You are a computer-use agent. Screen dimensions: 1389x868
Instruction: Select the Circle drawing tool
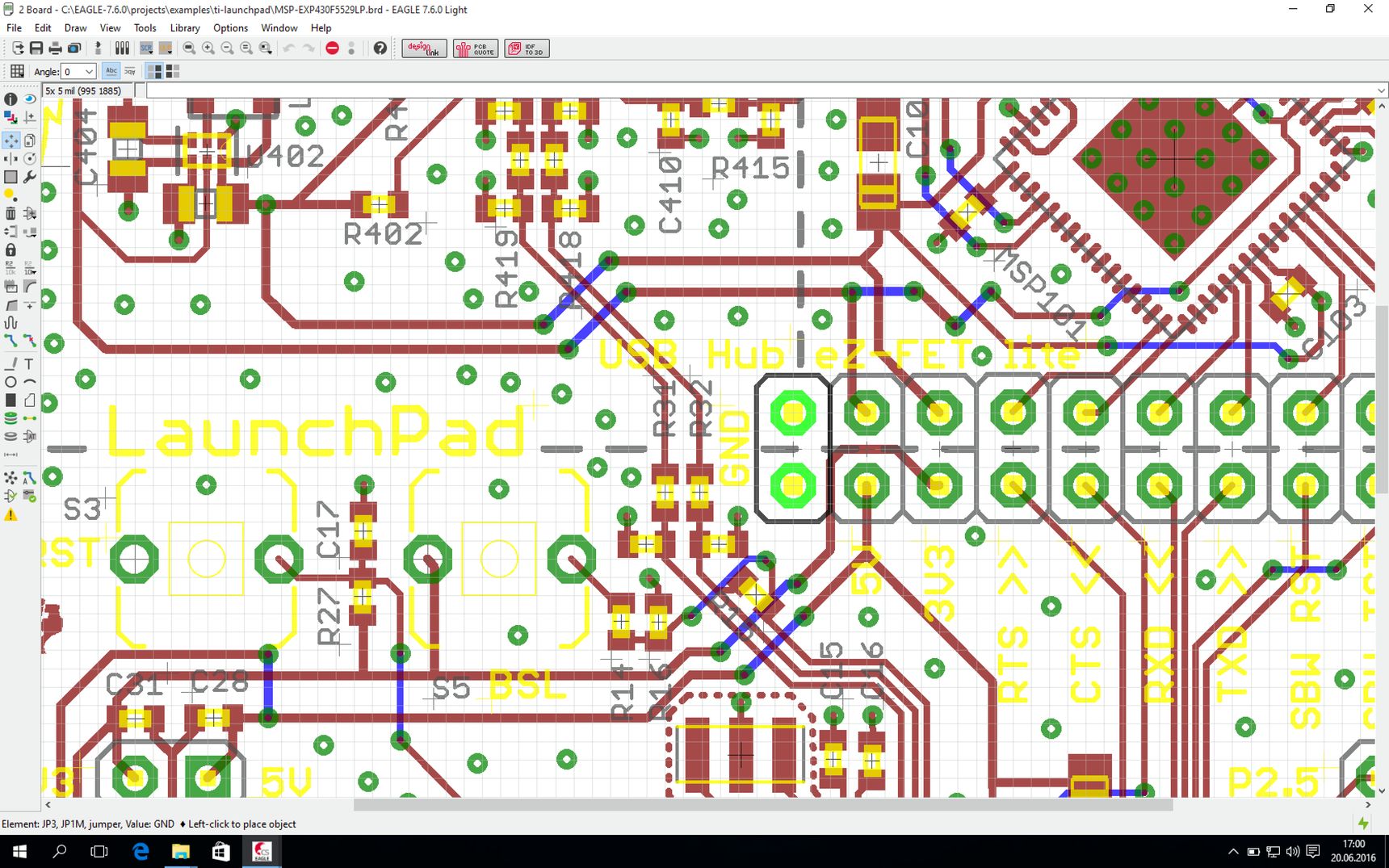coord(10,382)
